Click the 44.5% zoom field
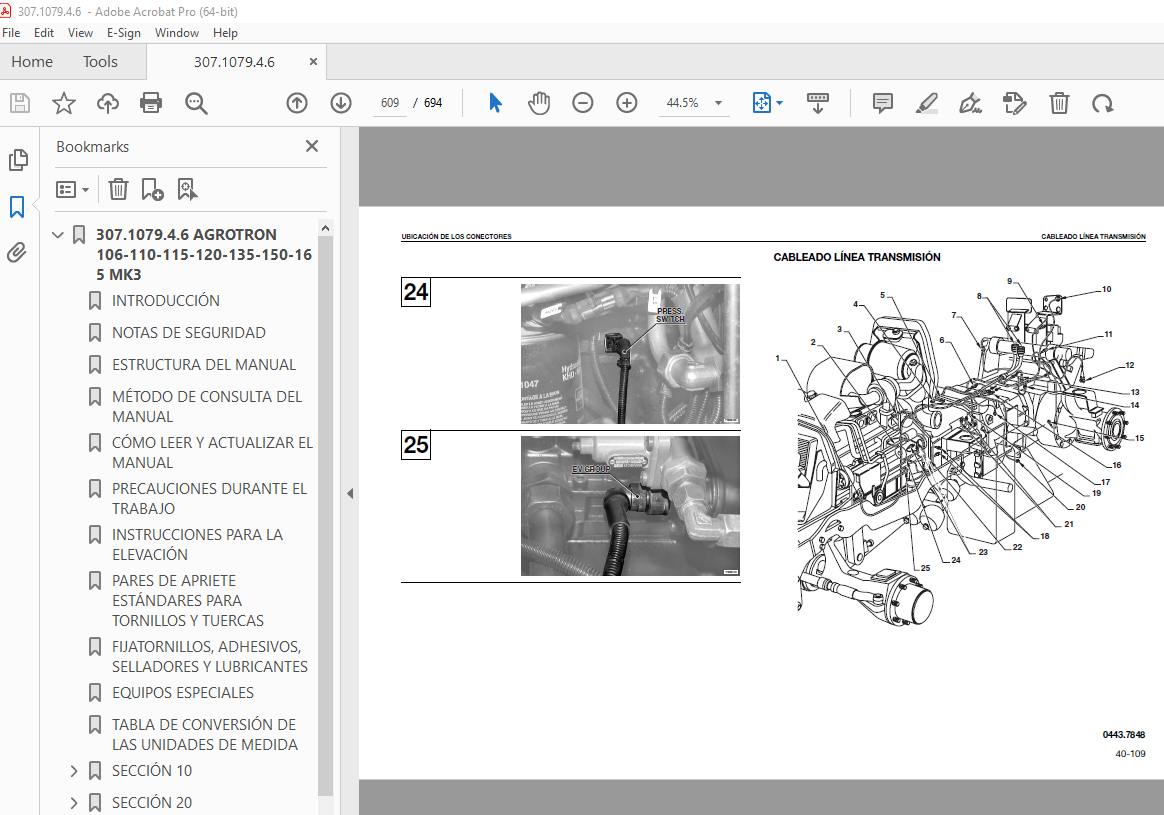1164x815 pixels. (x=682, y=103)
